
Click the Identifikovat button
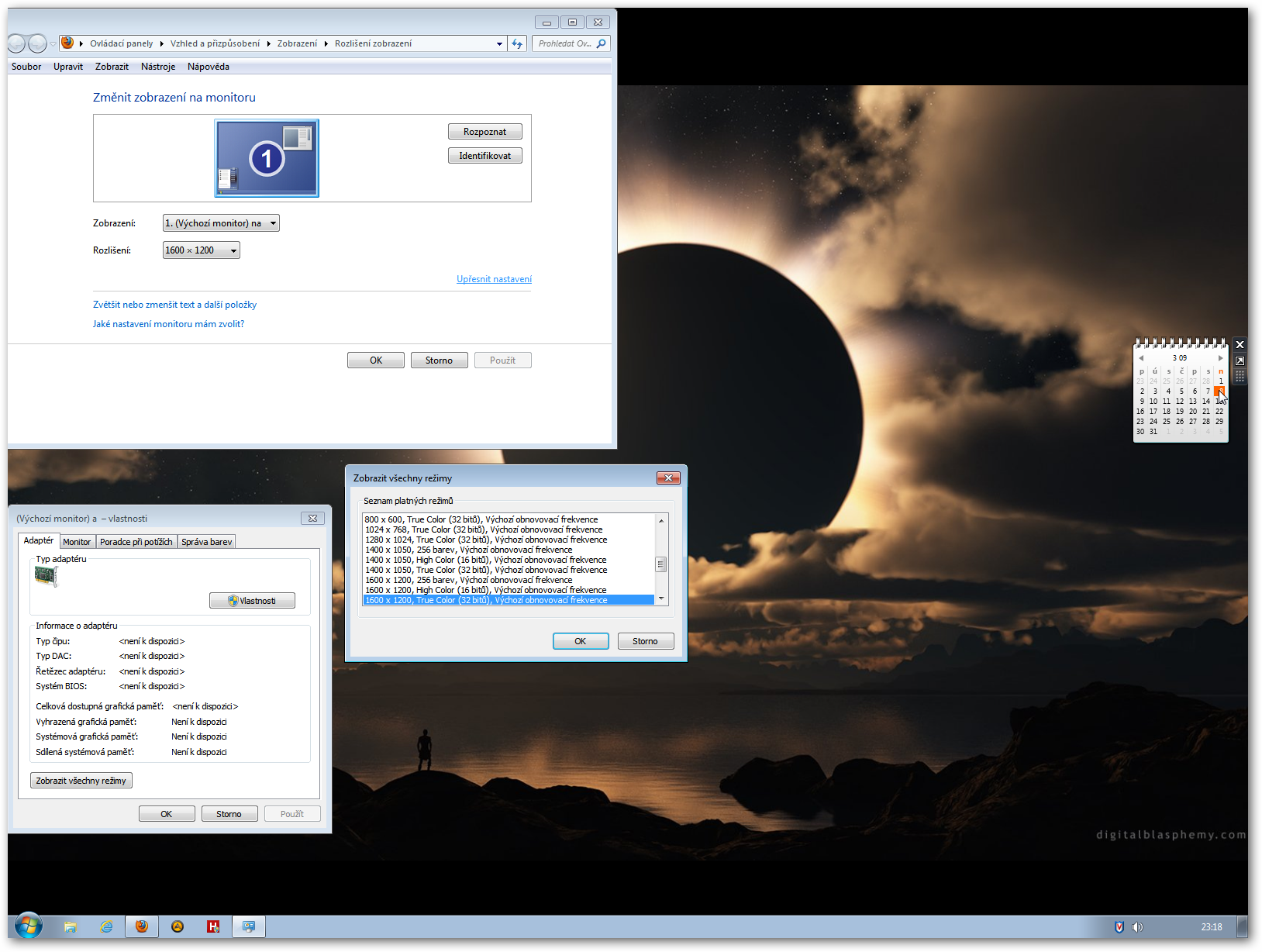click(x=485, y=156)
